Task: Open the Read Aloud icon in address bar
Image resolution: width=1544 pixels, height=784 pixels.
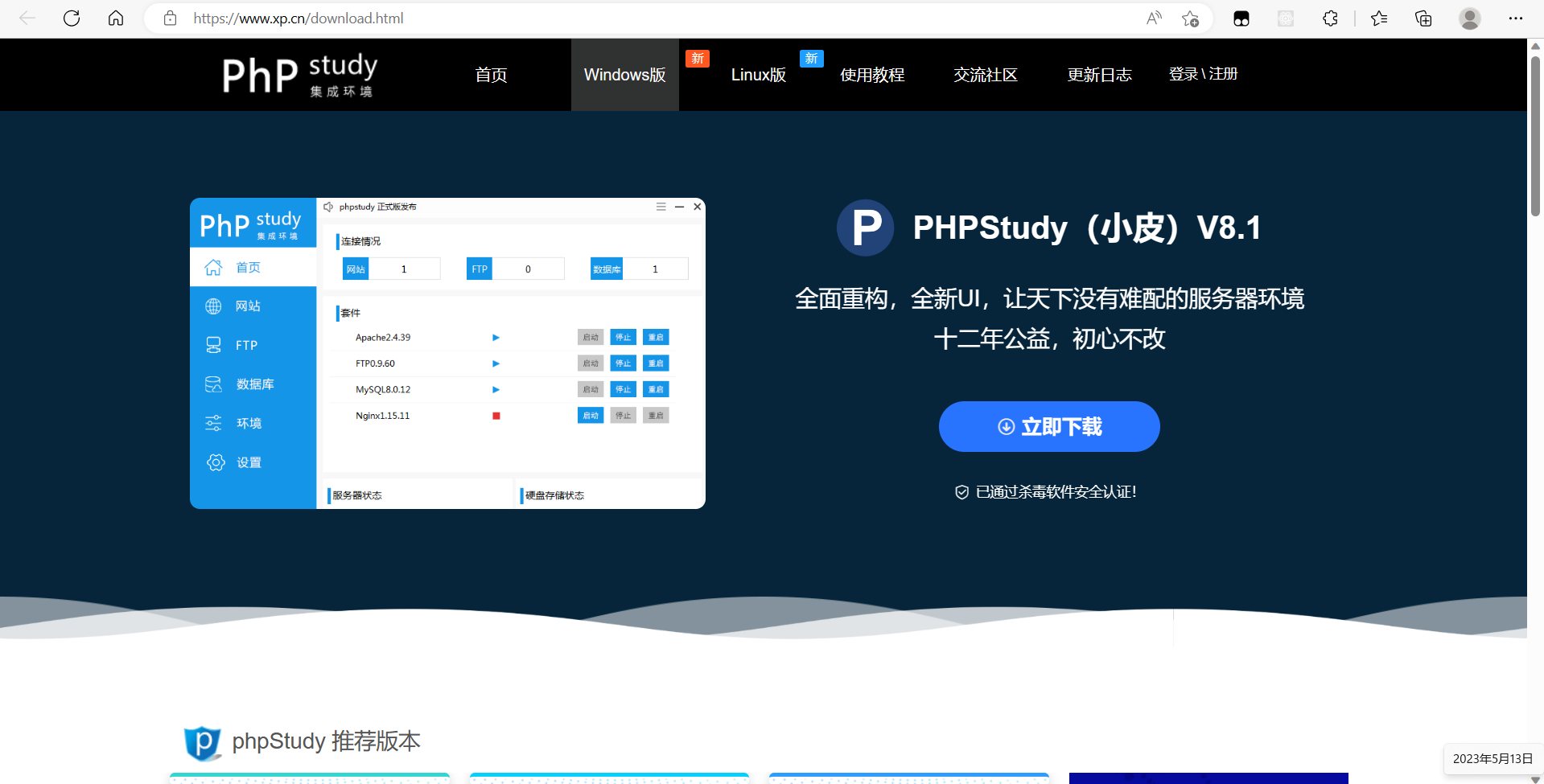Action: (1154, 18)
